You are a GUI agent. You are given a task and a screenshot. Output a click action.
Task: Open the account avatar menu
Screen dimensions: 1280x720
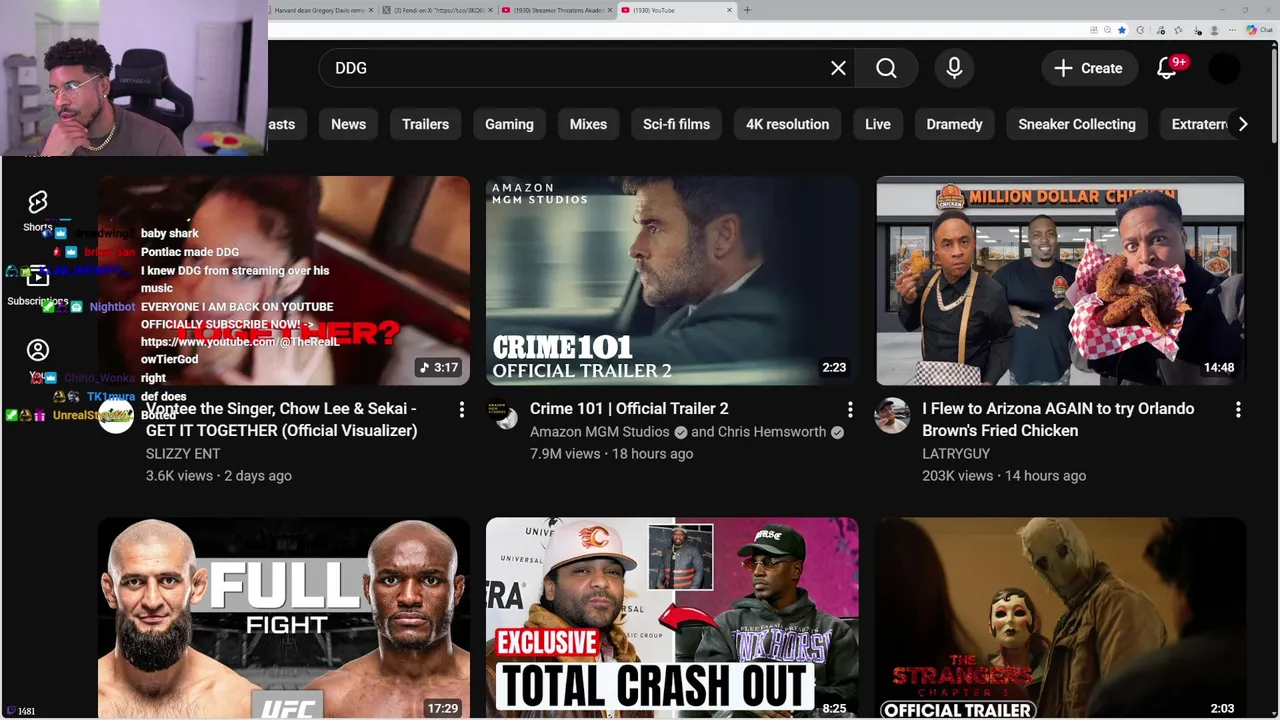pyautogui.click(x=1225, y=68)
